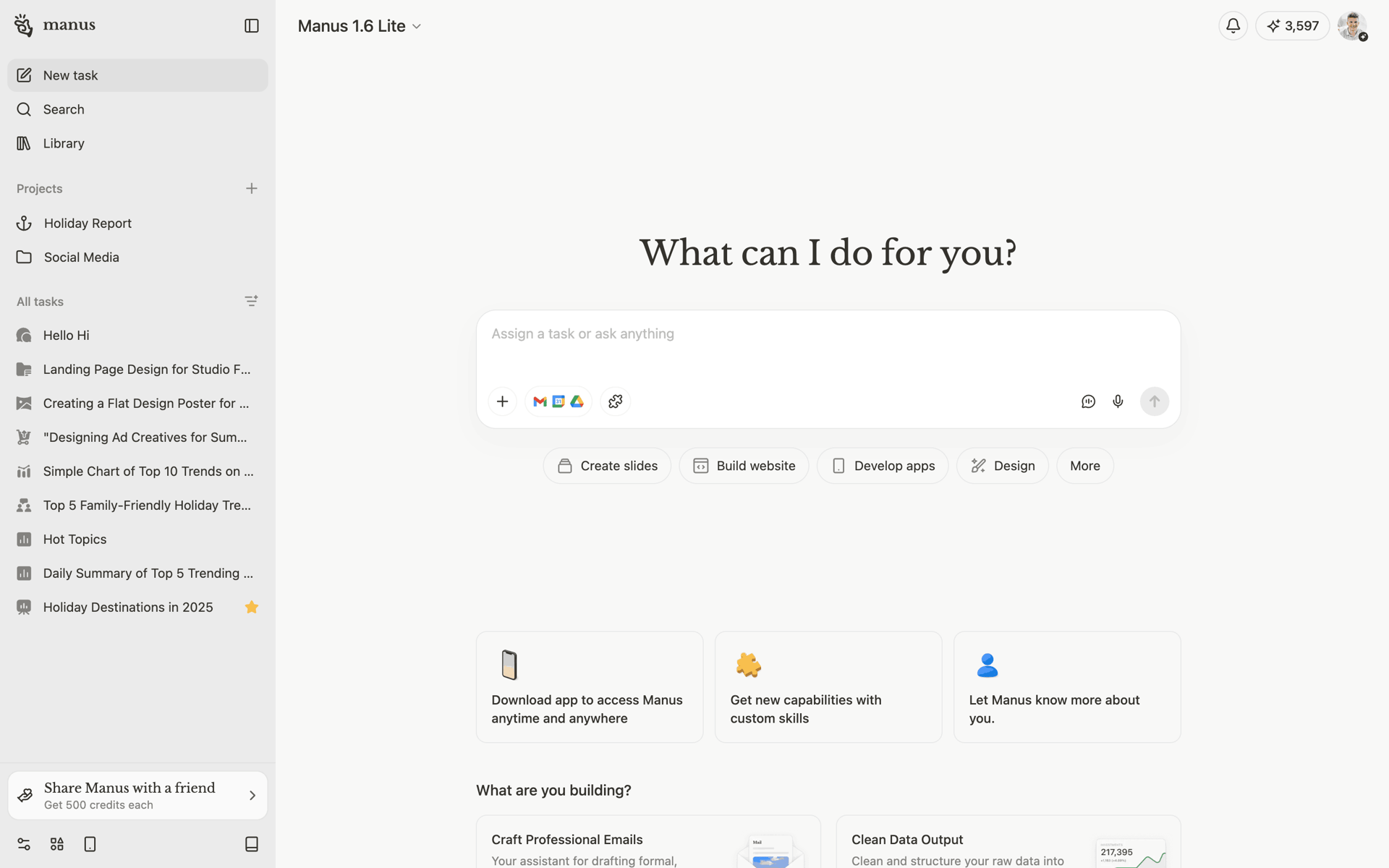The width and height of the screenshot is (1389, 868).
Task: Open the notifications bell
Action: [1233, 26]
